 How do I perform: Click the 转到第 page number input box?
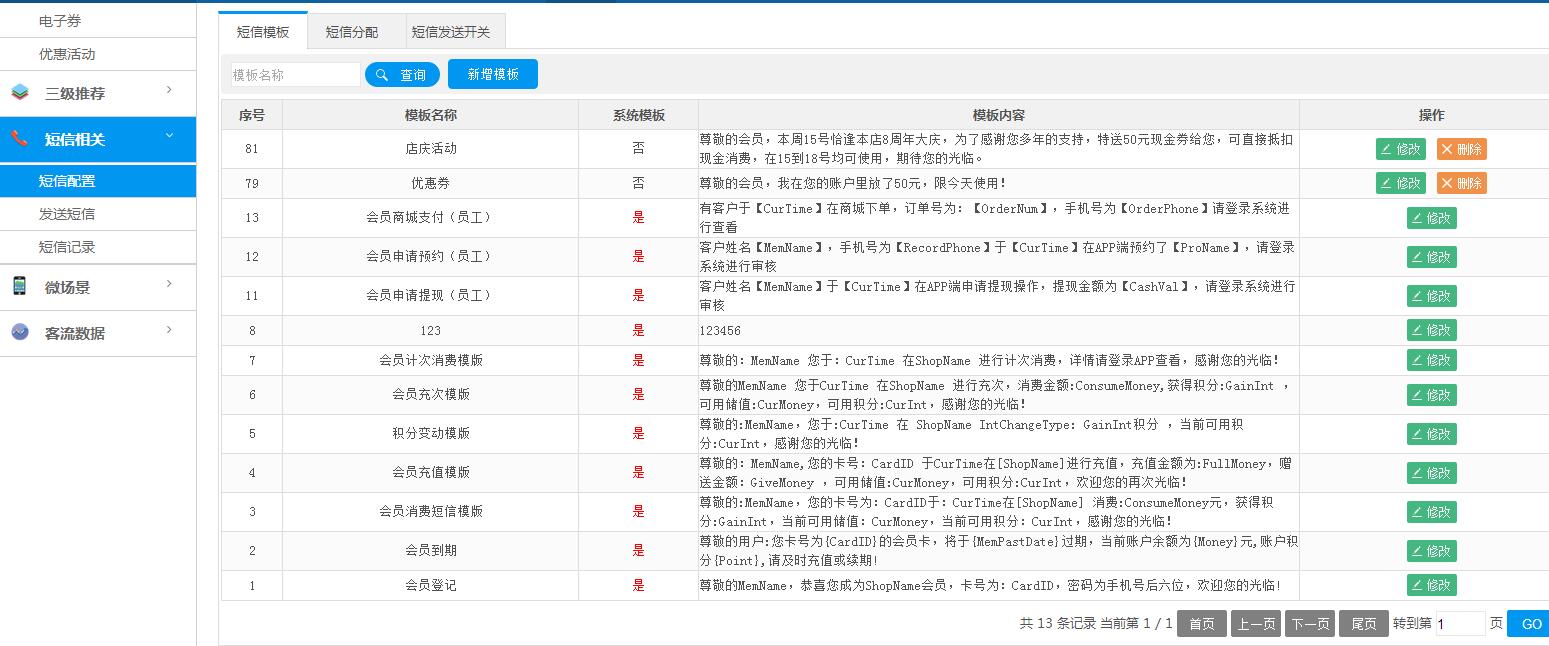coord(1460,624)
